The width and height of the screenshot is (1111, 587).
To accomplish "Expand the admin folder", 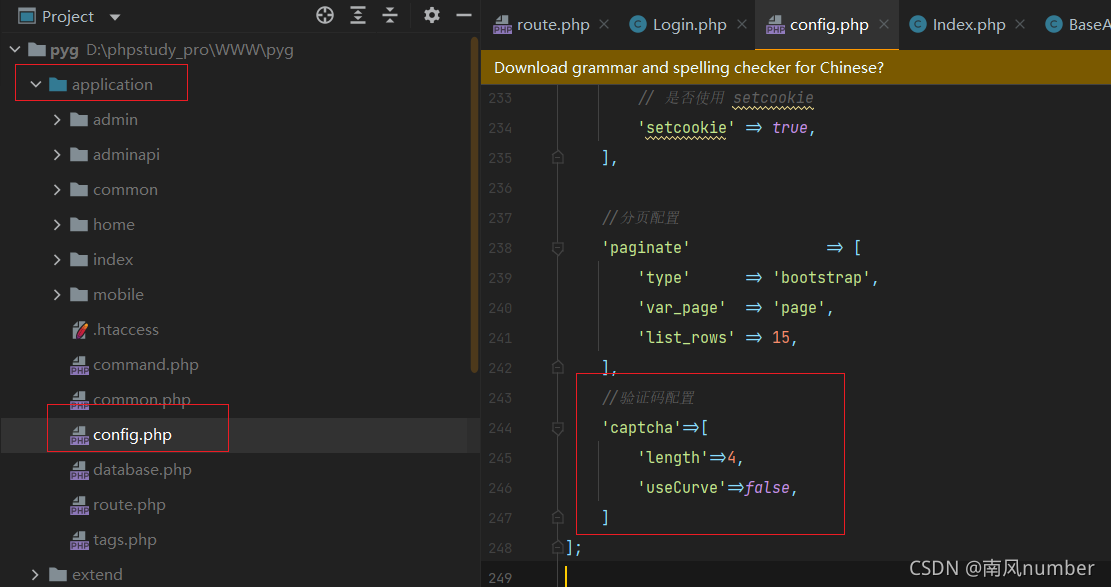I will 57,120.
